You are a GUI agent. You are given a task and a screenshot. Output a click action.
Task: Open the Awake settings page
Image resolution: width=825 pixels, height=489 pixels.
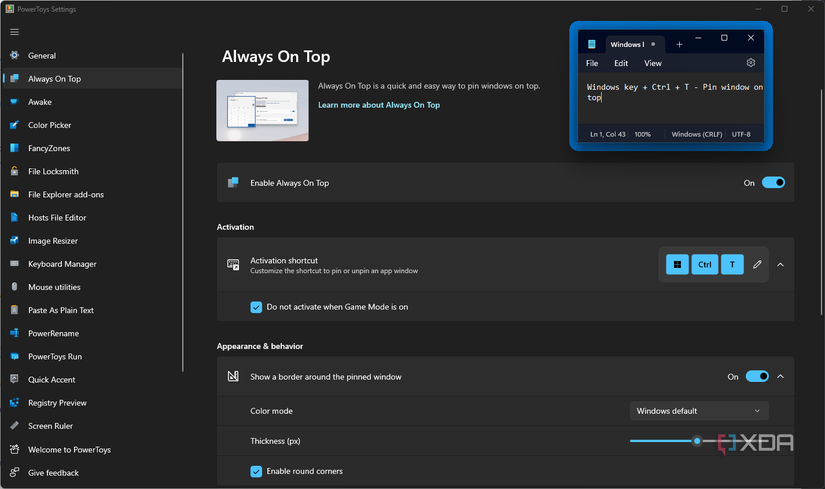pos(92,102)
